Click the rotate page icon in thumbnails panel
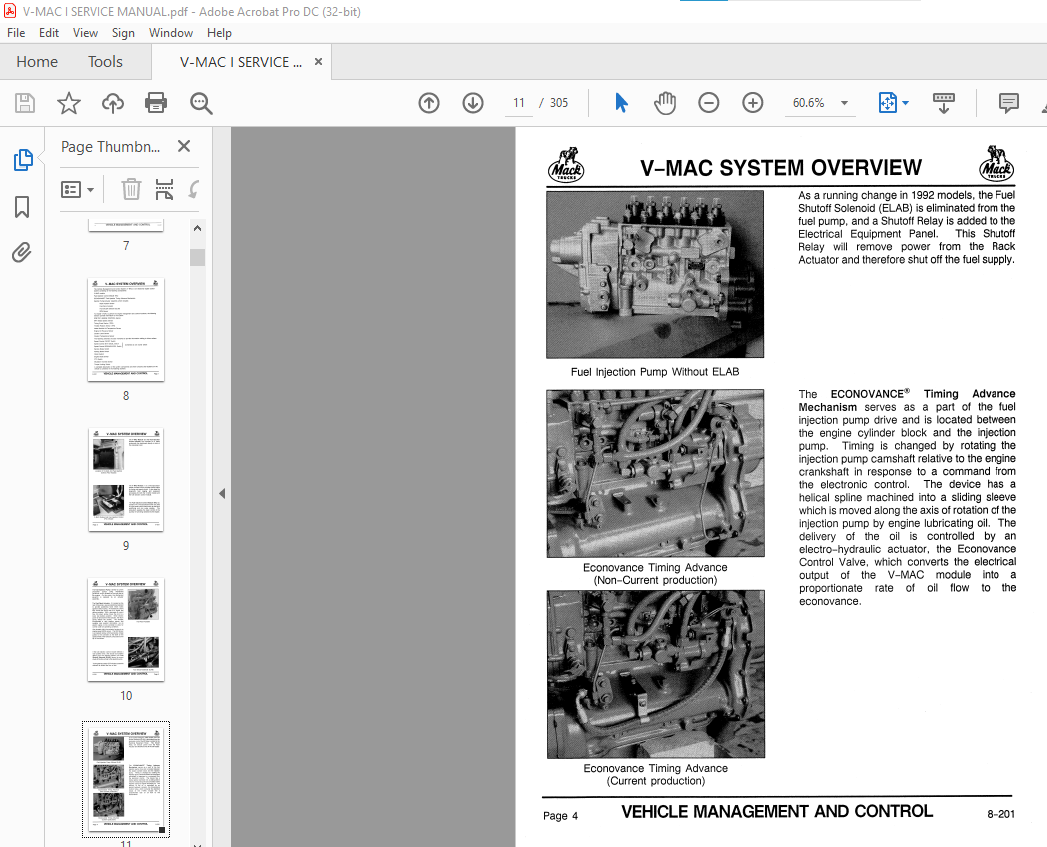This screenshot has height=847, width=1047. point(194,189)
